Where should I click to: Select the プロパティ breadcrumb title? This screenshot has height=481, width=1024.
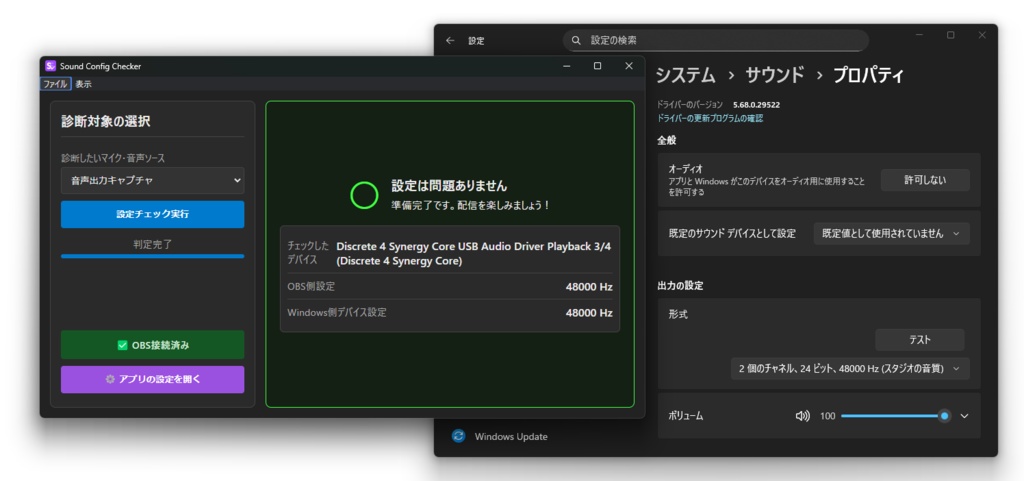pyautogui.click(x=868, y=75)
